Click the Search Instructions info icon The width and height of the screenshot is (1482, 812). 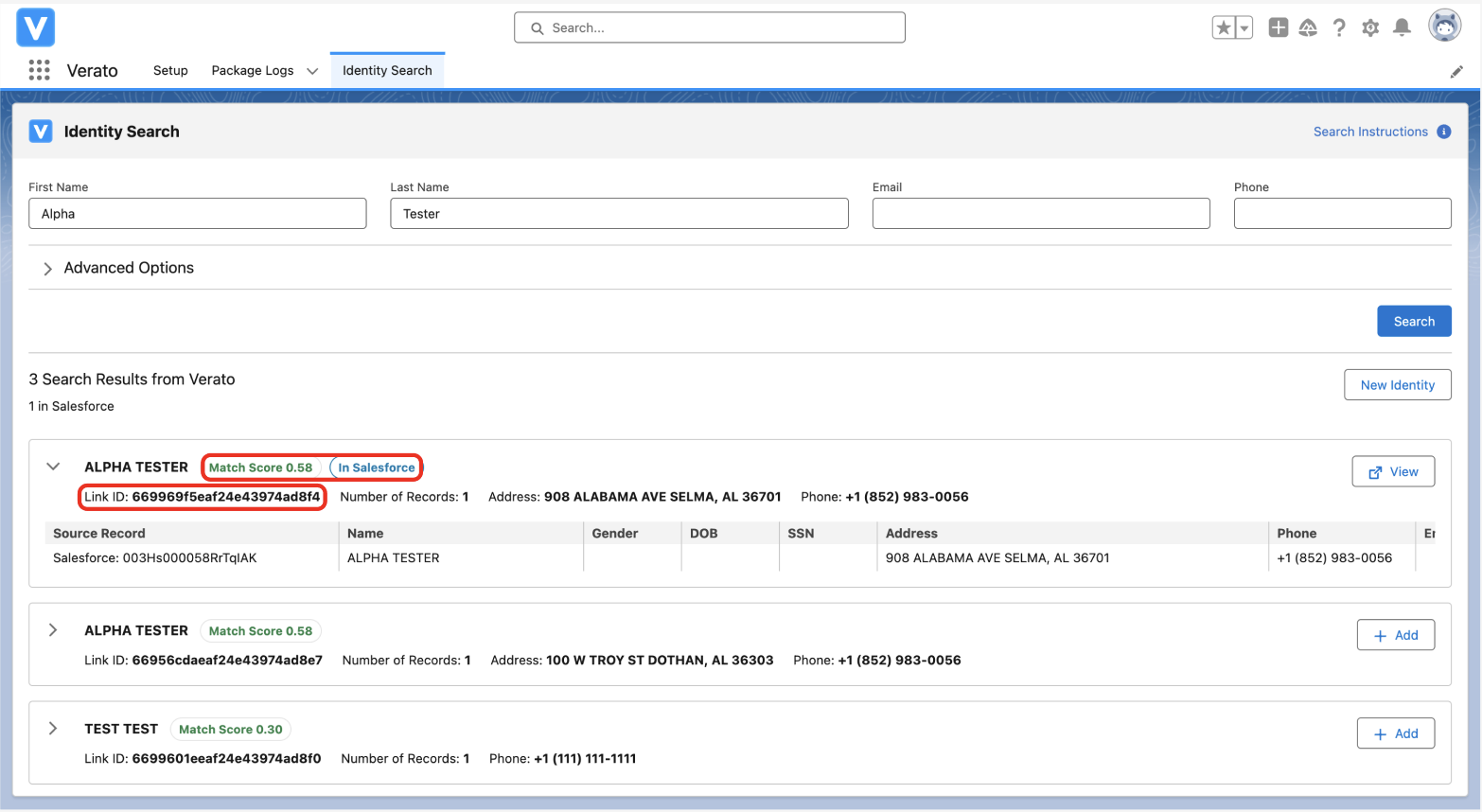tap(1444, 132)
